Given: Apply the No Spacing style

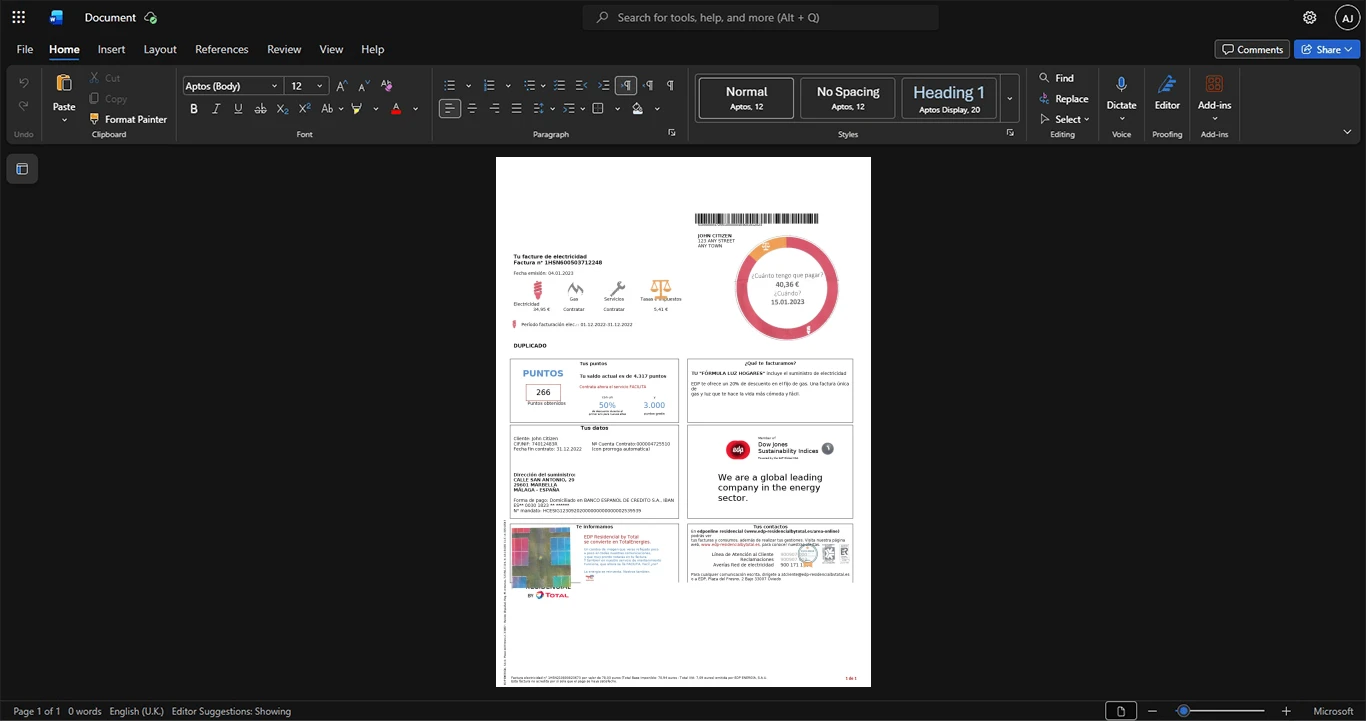Looking at the screenshot, I should pyautogui.click(x=848, y=98).
